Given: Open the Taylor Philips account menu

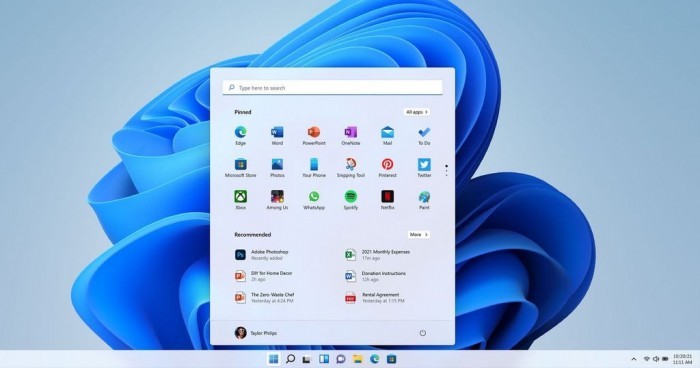Looking at the screenshot, I should pyautogui.click(x=256, y=333).
